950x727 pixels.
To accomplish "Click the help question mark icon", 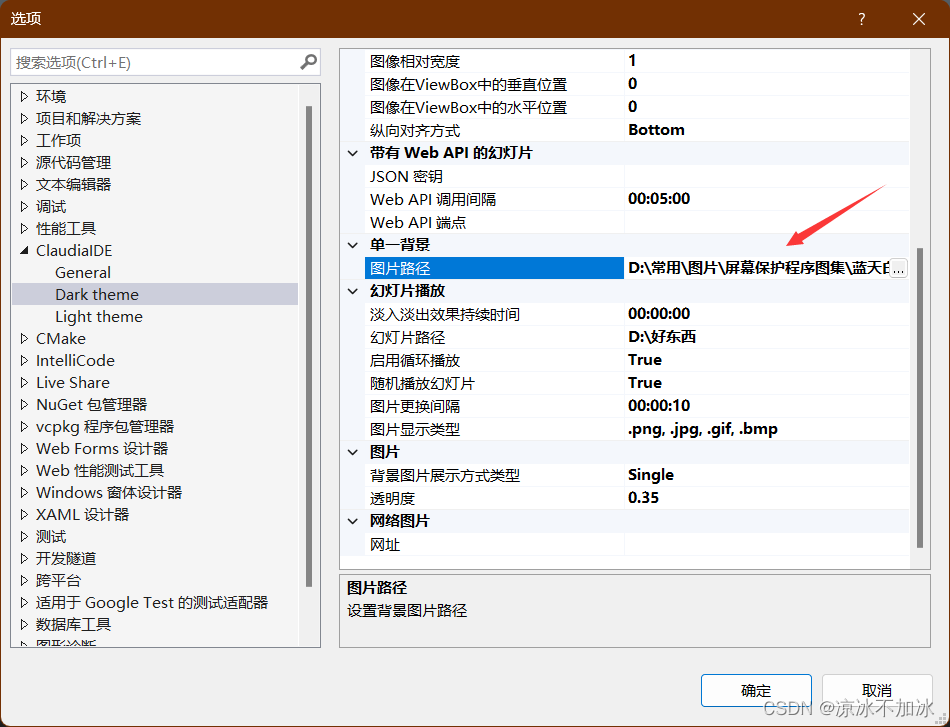I will [862, 19].
